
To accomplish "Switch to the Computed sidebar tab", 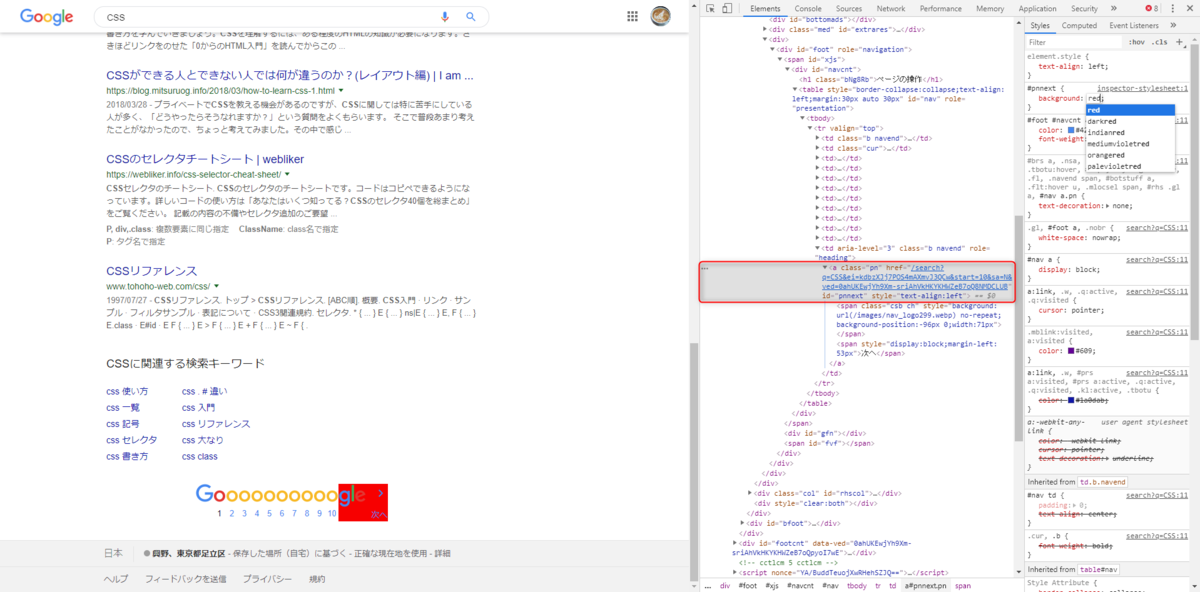I will 1079,25.
